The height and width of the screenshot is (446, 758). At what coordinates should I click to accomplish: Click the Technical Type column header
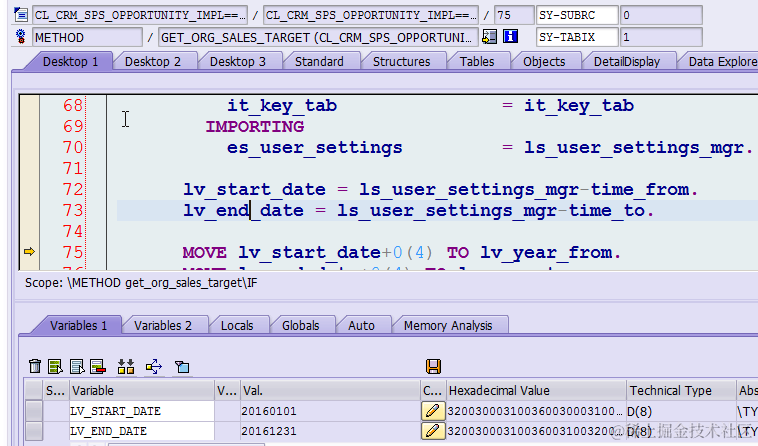(681, 390)
